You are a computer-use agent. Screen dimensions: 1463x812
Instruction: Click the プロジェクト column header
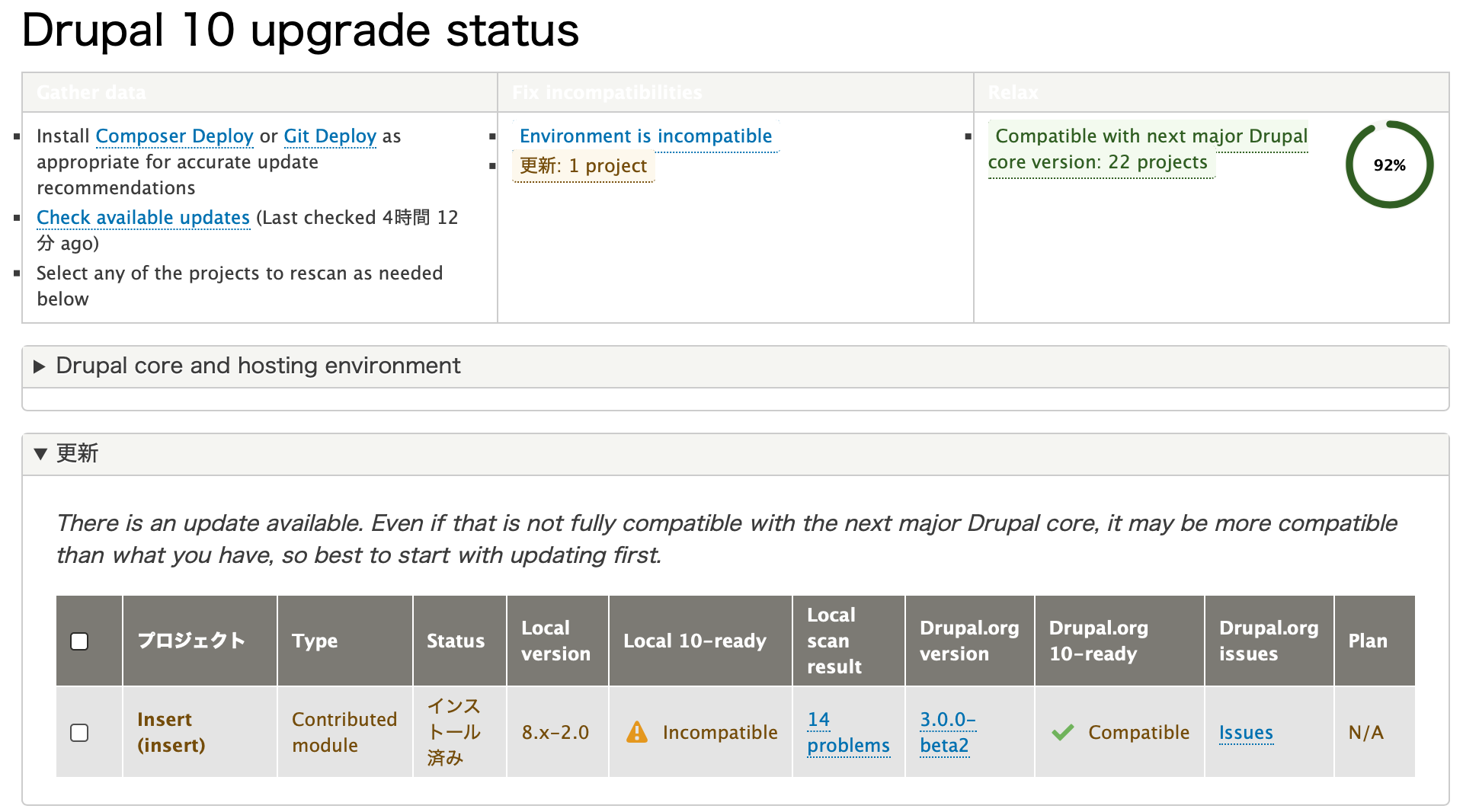191,641
